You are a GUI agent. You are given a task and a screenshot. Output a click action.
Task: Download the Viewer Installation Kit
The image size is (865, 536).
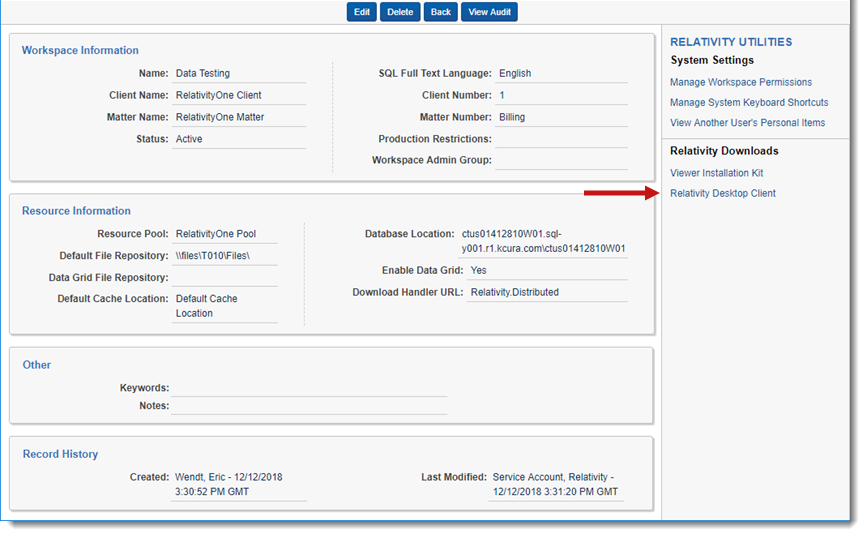point(716,173)
